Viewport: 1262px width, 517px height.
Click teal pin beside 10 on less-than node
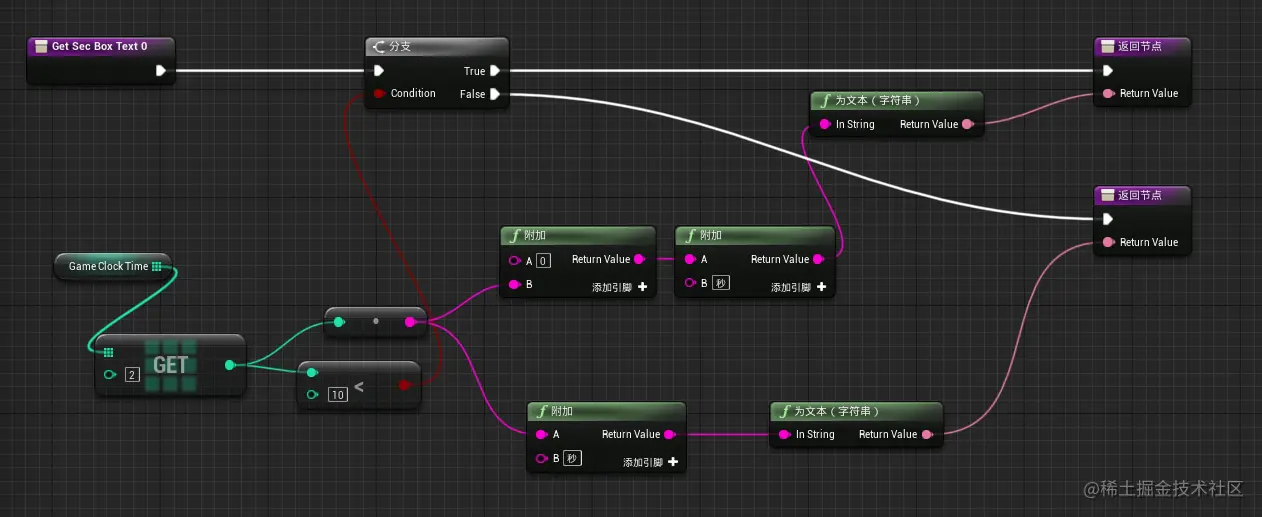point(312,395)
